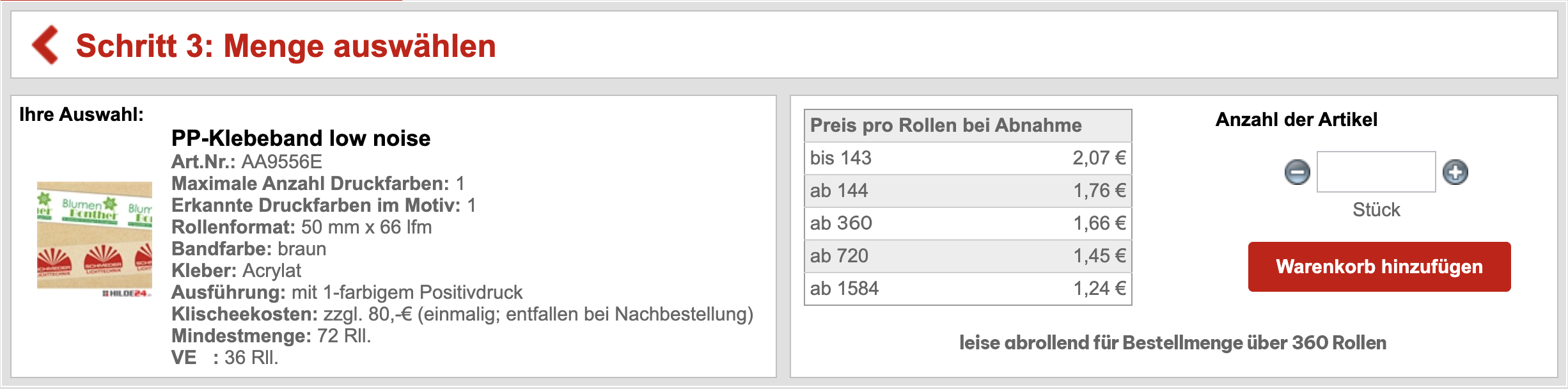Select the 'ab 1584' price tier row

pos(968,289)
